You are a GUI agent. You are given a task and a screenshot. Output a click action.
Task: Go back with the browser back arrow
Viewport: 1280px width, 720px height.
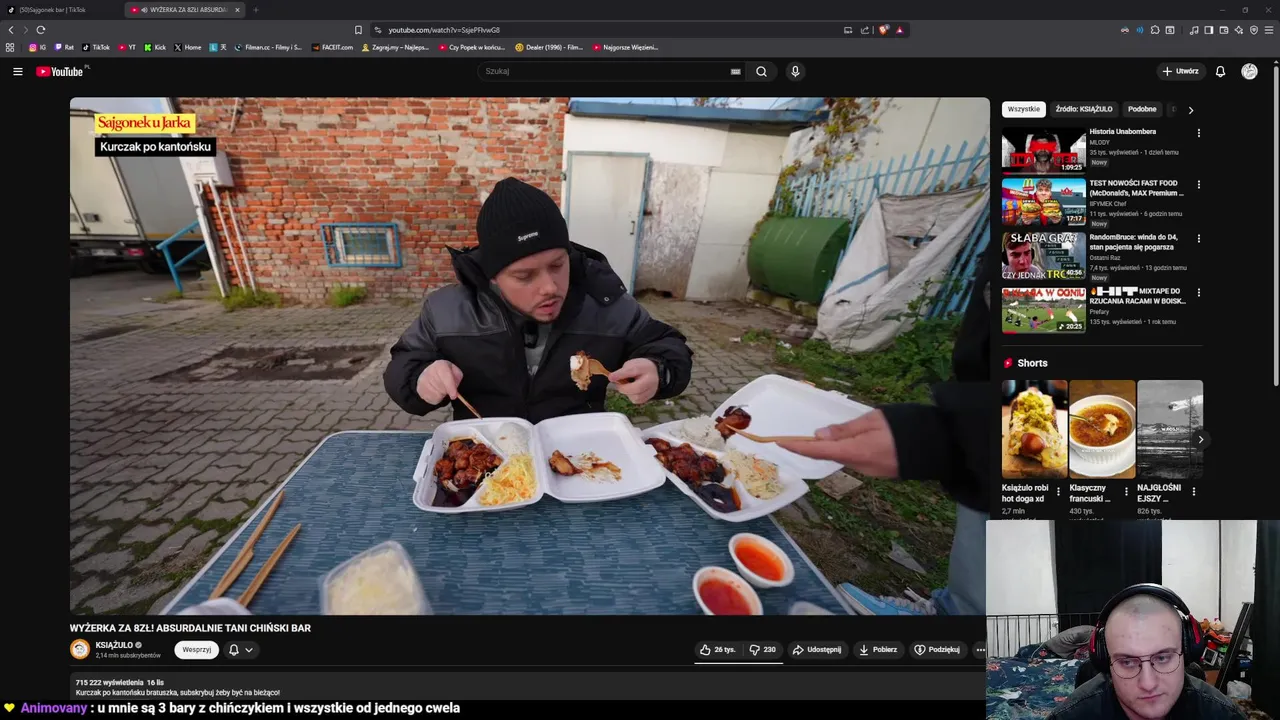11,30
